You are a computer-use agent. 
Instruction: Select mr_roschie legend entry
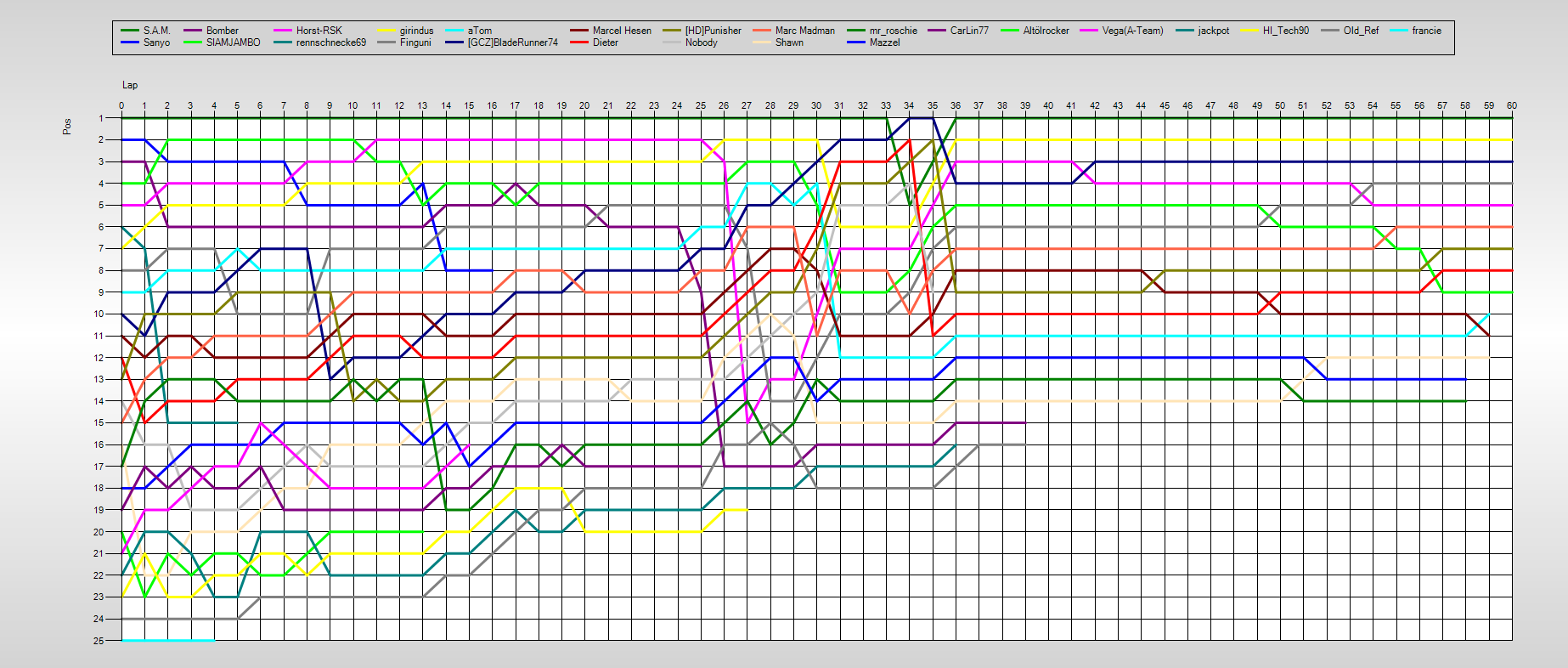893,31
